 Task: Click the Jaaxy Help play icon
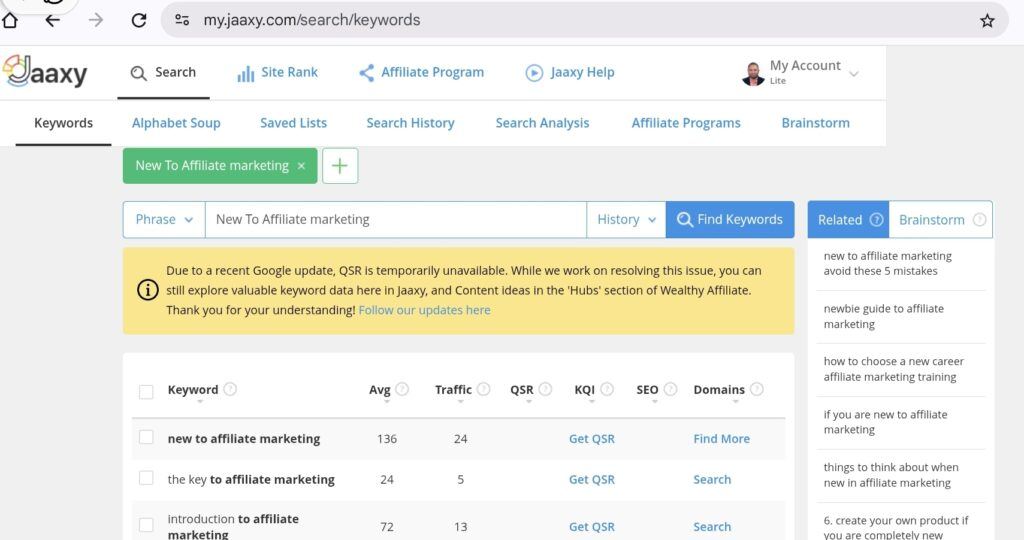pyautogui.click(x=534, y=72)
